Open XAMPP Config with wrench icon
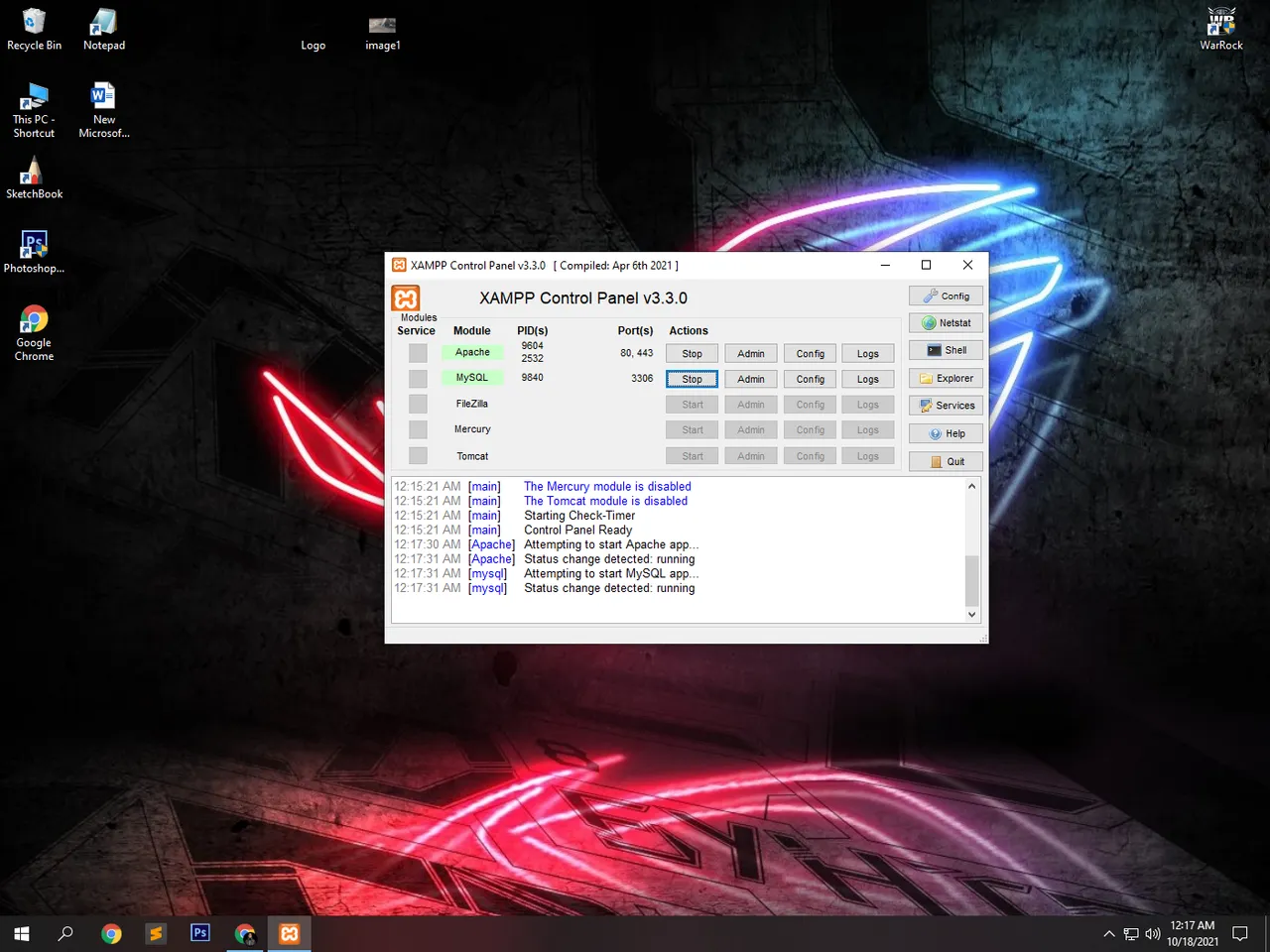This screenshot has width=1270, height=952. [x=946, y=296]
